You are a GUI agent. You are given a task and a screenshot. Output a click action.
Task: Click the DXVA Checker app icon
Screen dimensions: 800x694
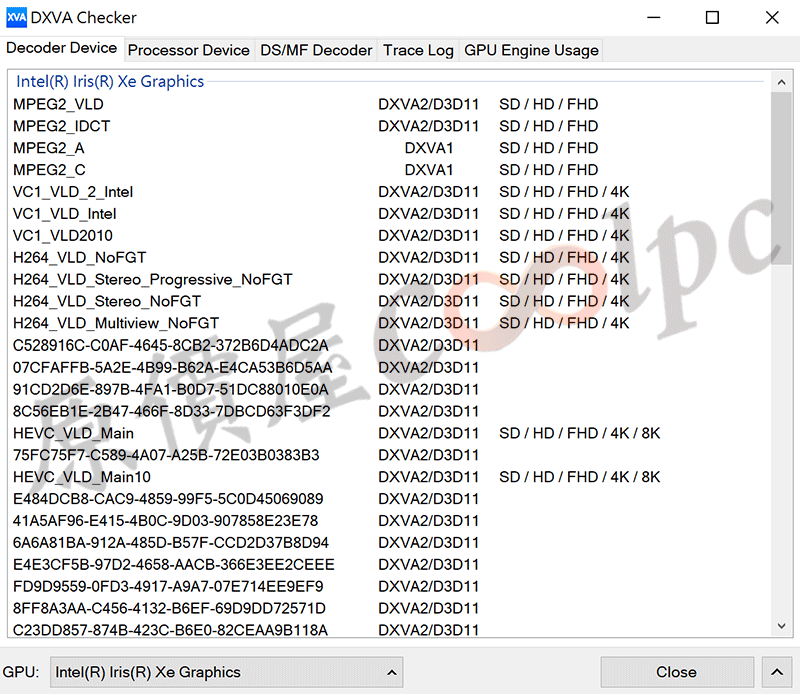pyautogui.click(x=16, y=17)
